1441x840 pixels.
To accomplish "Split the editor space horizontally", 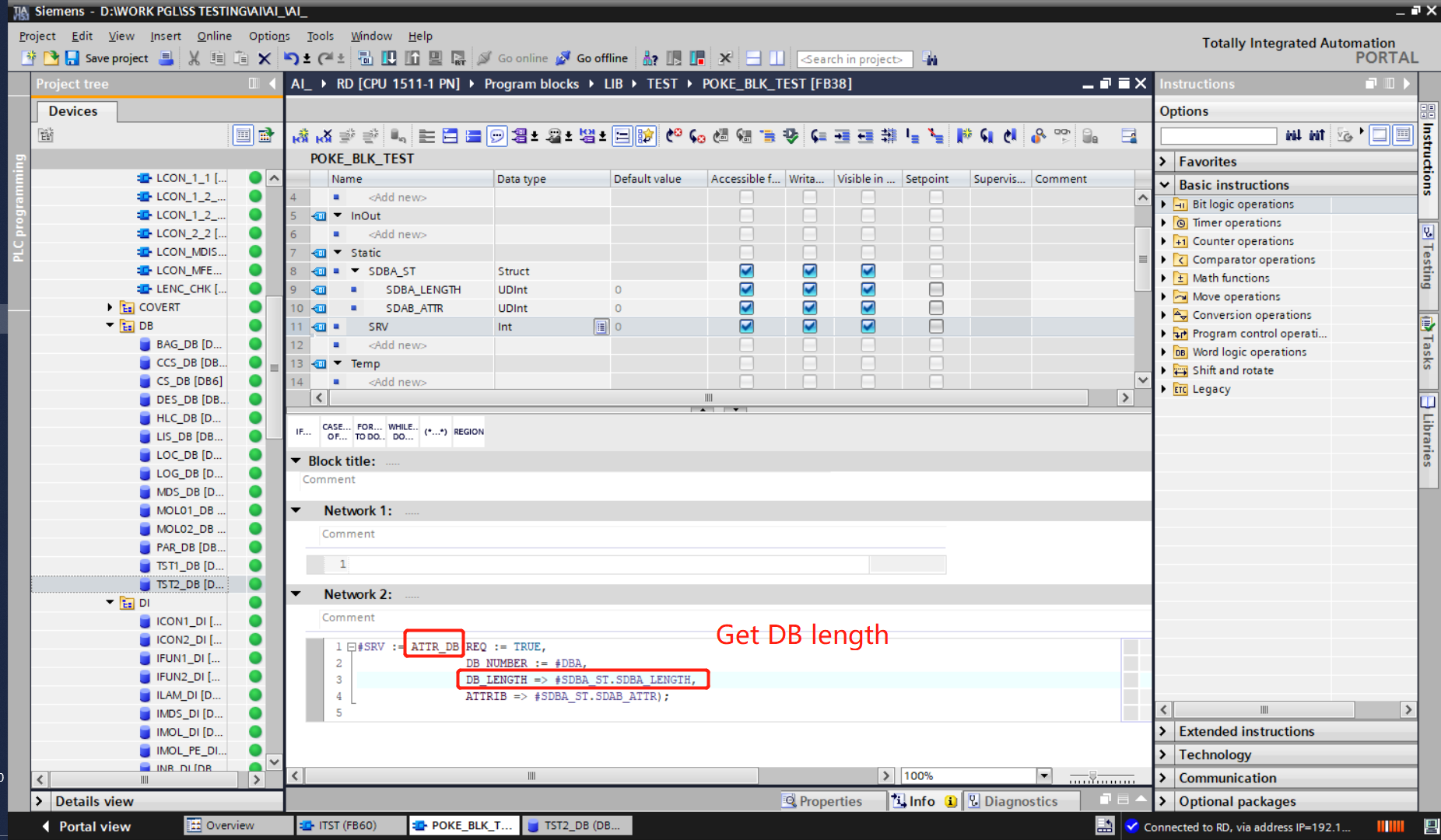I will [x=753, y=58].
